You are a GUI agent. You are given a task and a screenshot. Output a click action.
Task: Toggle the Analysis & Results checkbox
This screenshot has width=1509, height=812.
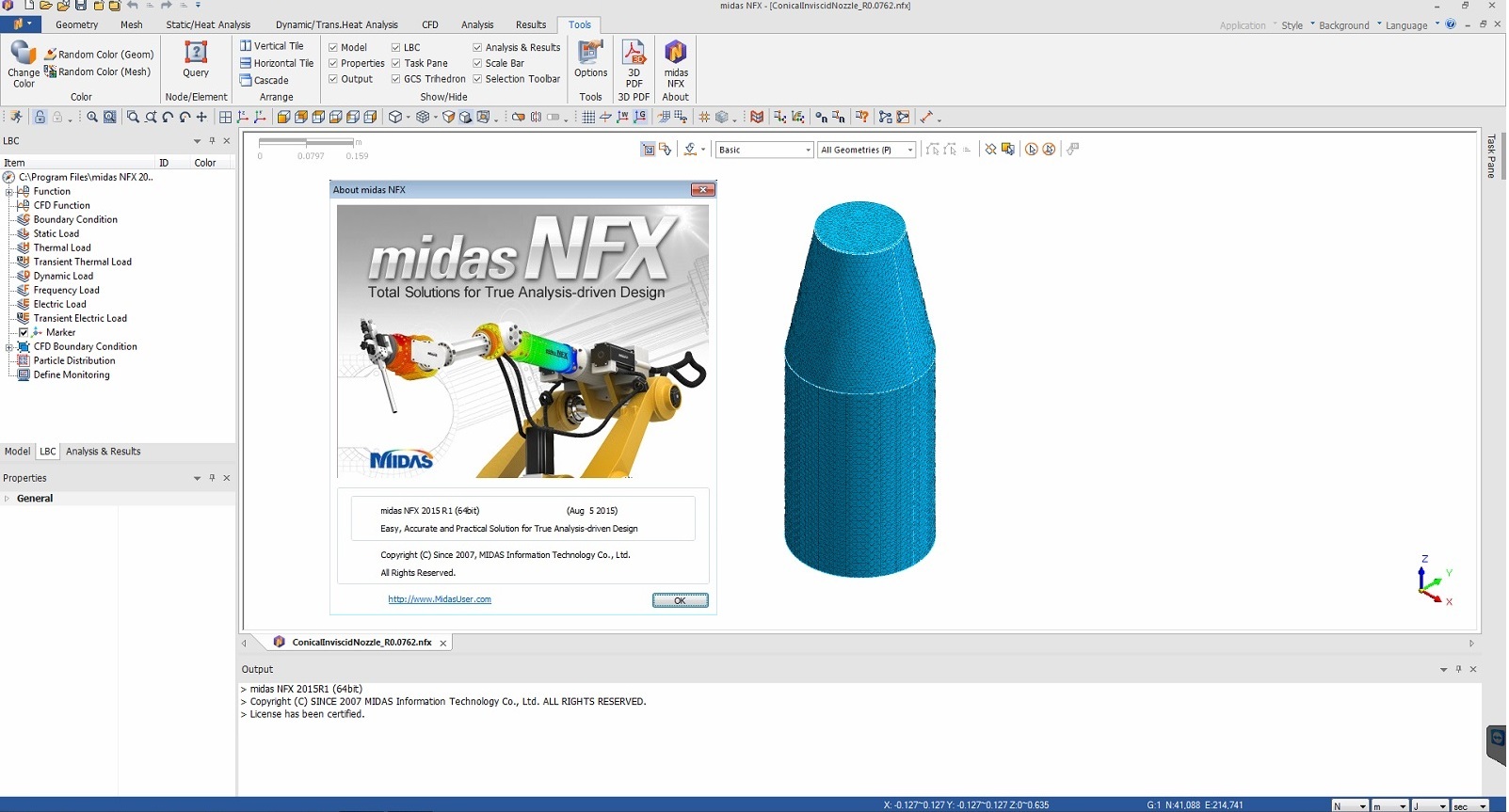(477, 47)
